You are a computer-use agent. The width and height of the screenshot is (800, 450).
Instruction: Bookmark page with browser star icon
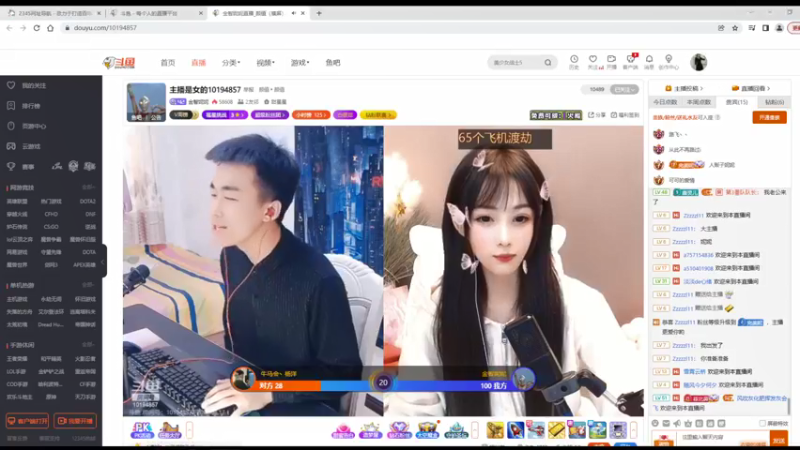(735, 28)
